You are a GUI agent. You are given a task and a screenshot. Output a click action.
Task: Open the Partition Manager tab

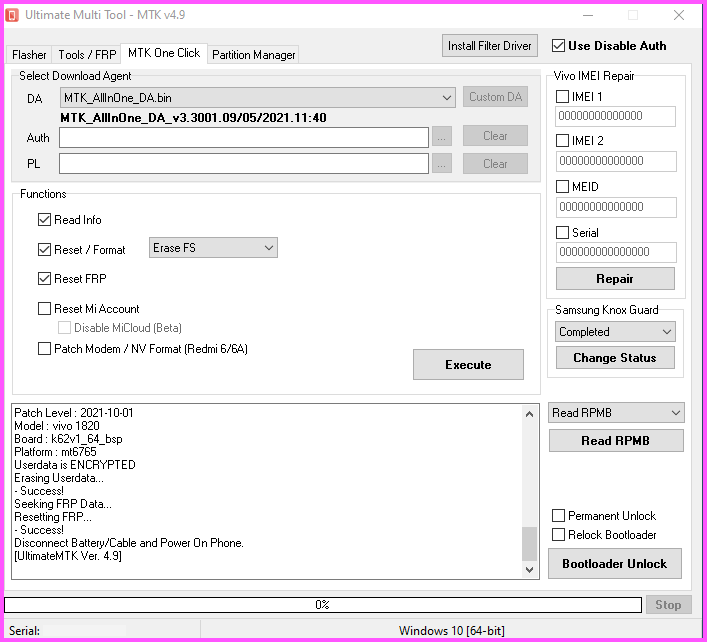(x=253, y=55)
